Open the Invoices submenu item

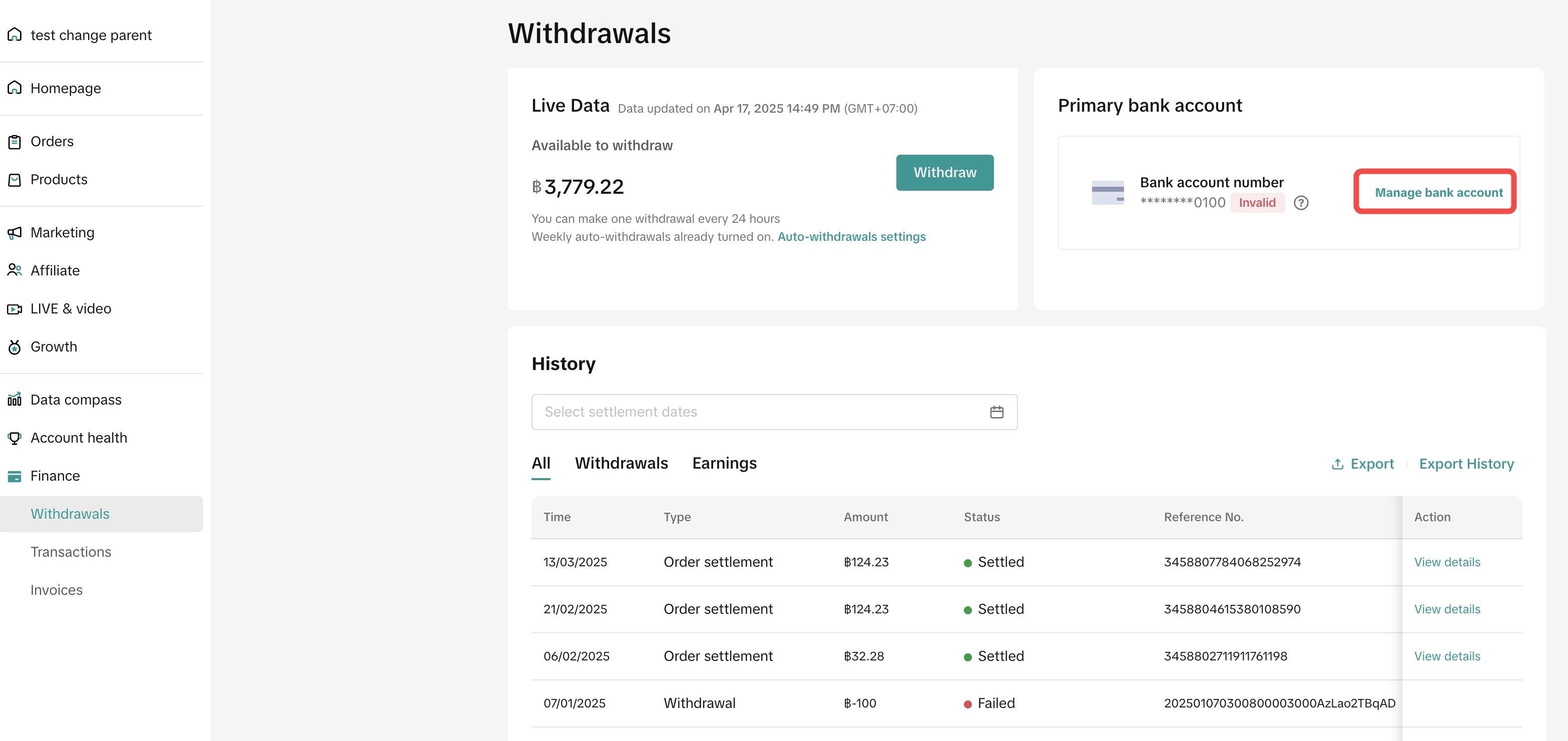pyautogui.click(x=57, y=590)
